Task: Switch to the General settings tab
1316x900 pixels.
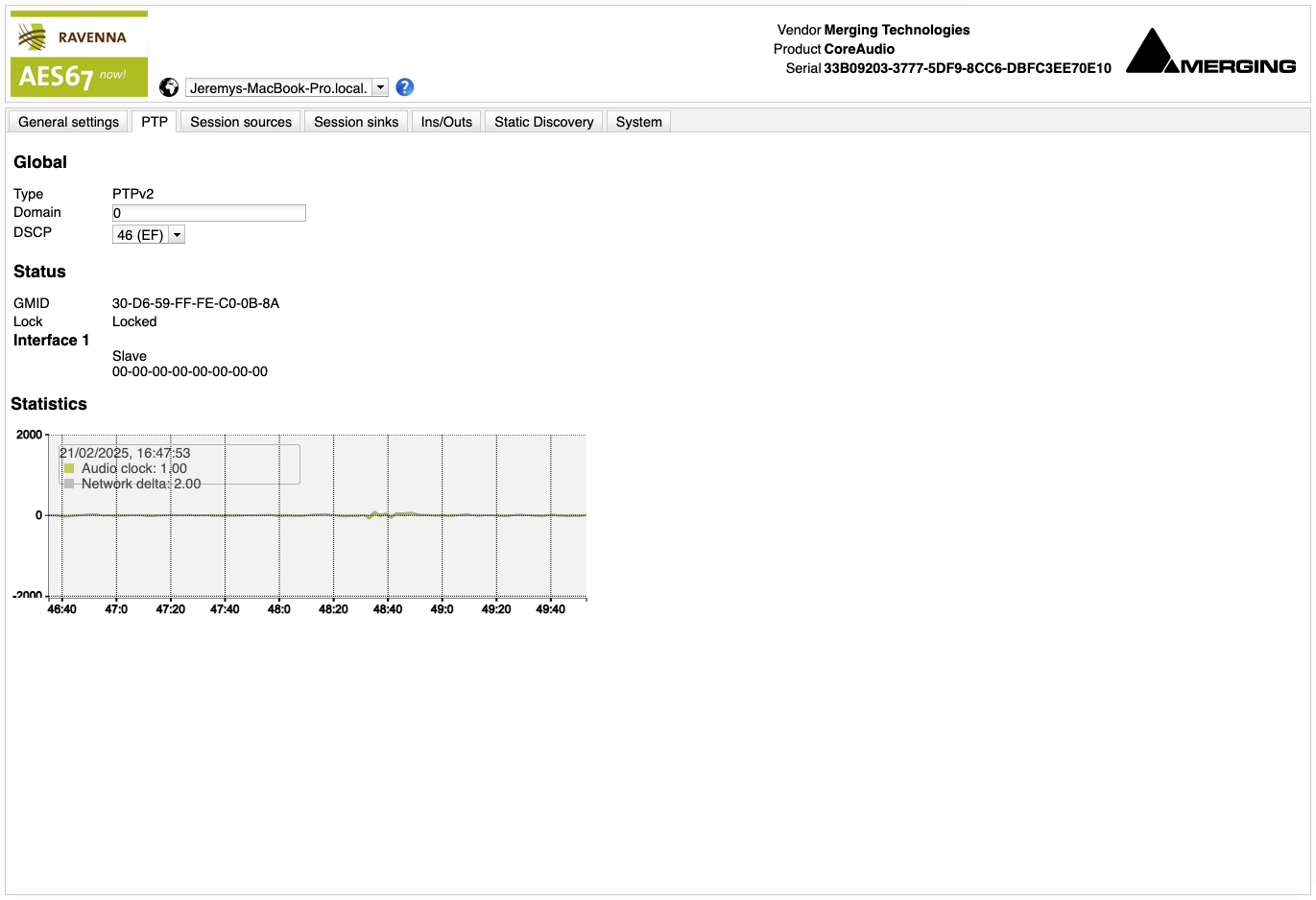Action: click(68, 122)
